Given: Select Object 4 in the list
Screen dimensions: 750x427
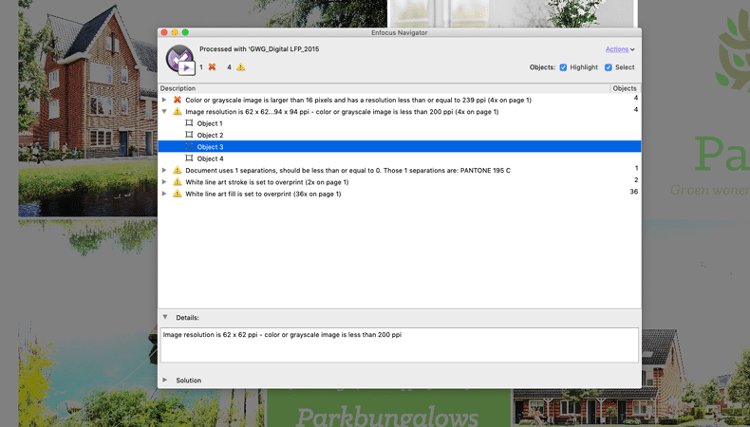Looking at the screenshot, I should click(209, 158).
